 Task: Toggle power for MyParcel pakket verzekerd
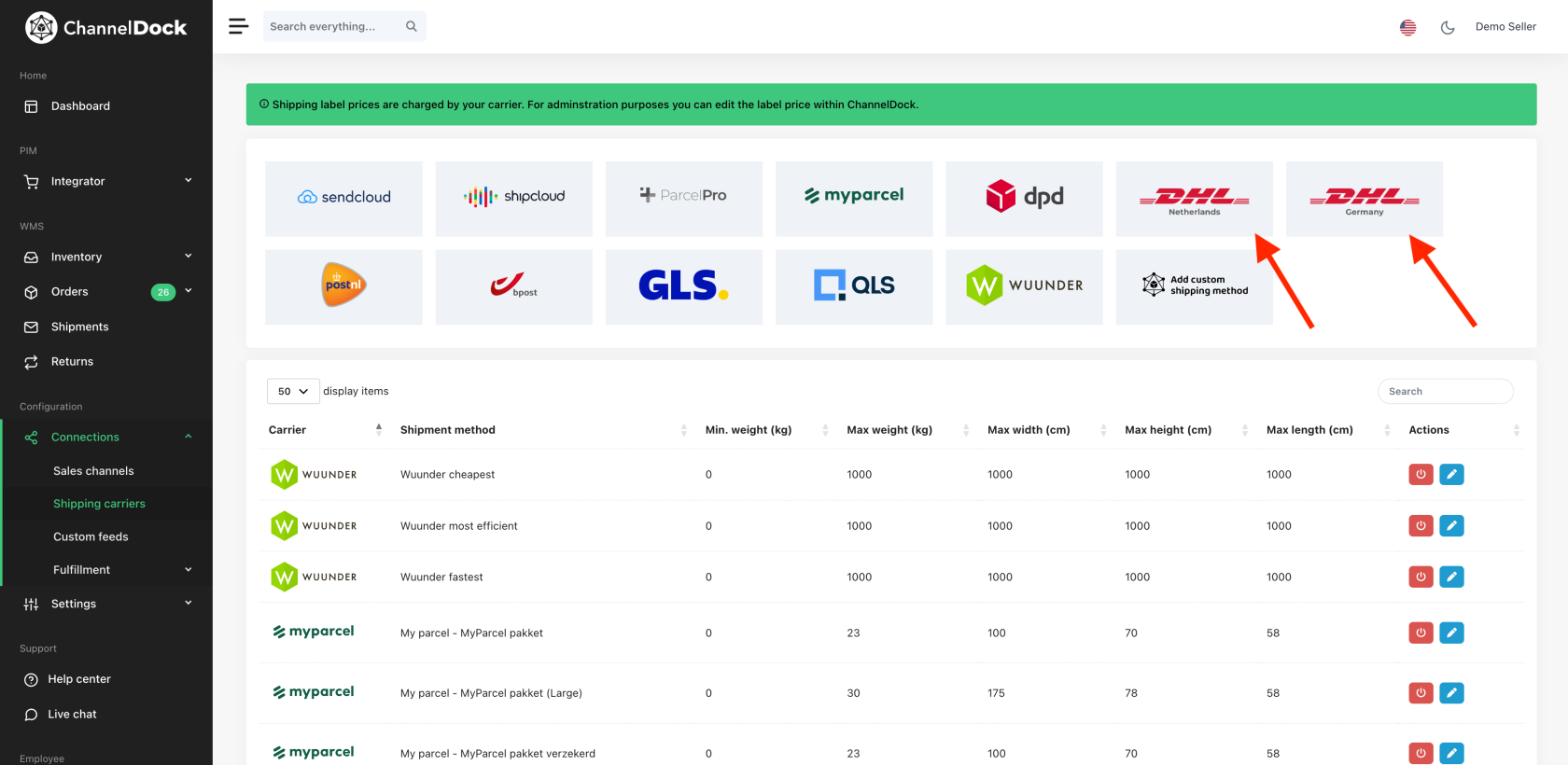tap(1421, 753)
